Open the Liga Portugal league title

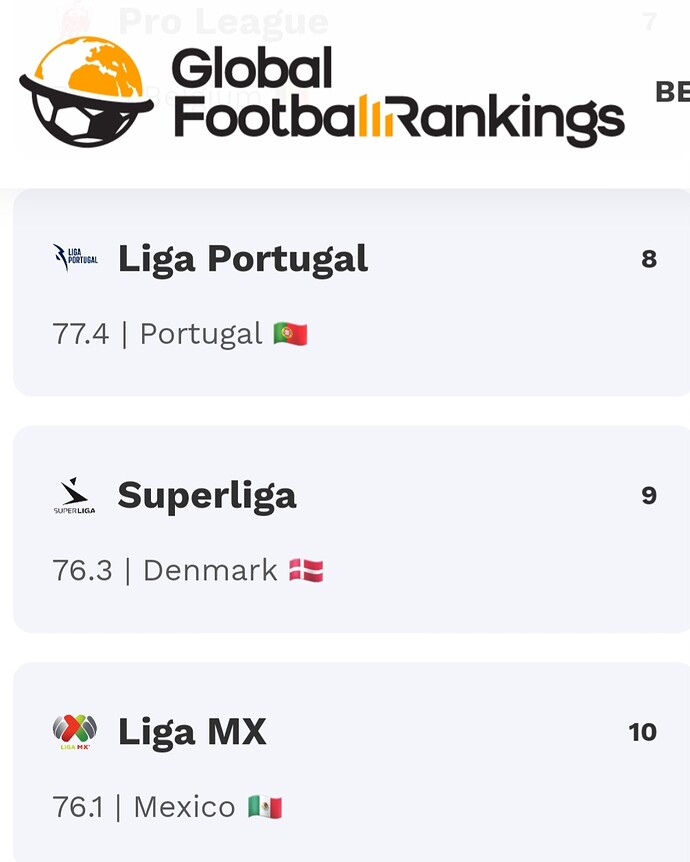243,259
